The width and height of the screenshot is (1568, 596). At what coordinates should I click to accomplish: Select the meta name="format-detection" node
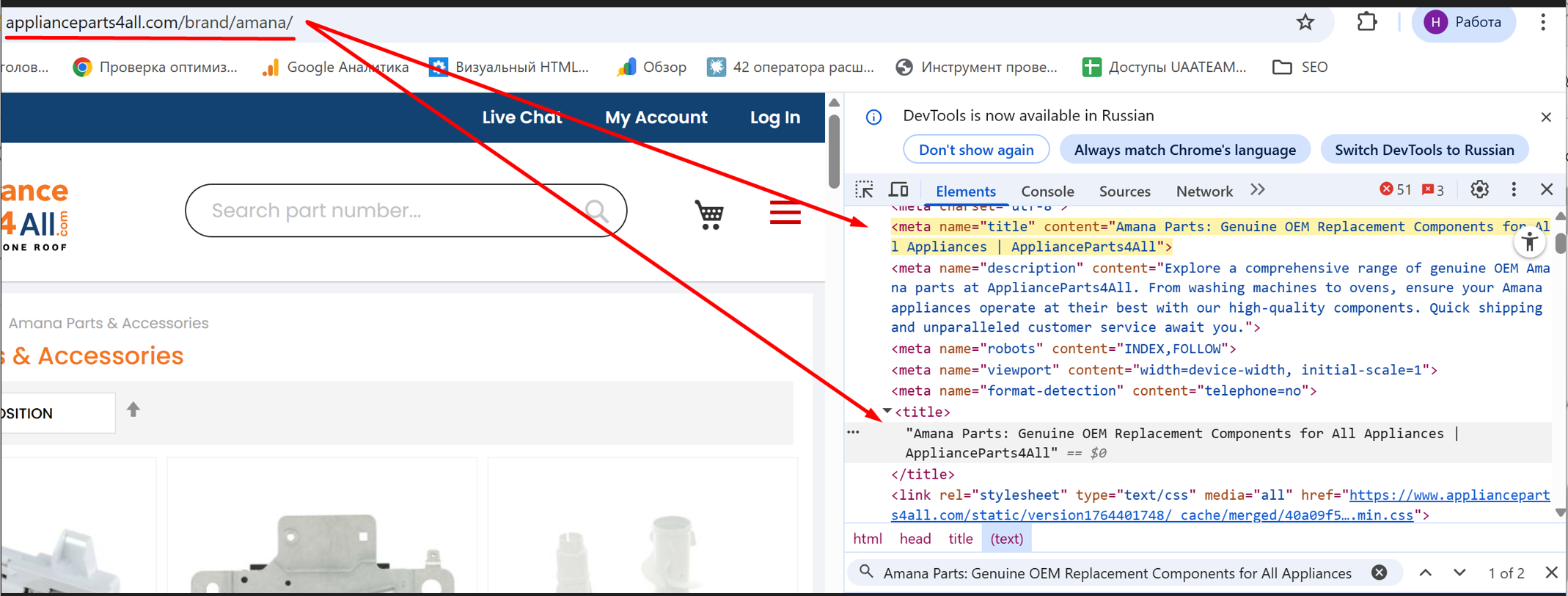pos(1104,391)
